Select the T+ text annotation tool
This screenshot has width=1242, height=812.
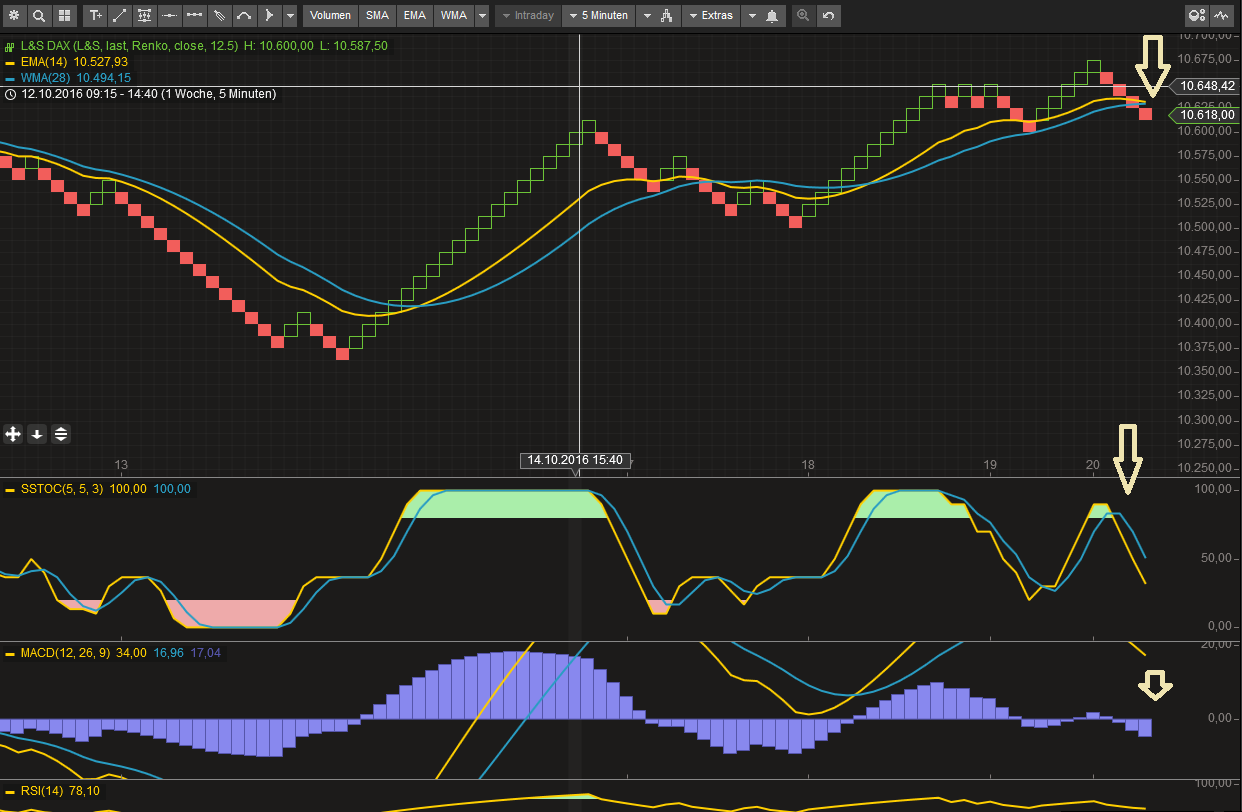click(x=95, y=15)
